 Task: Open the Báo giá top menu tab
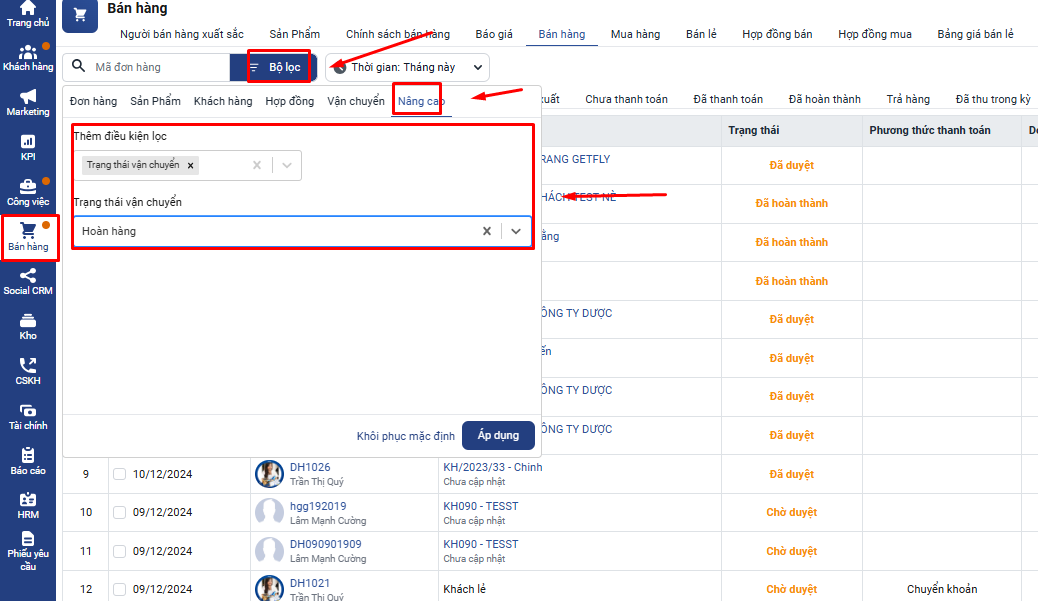pyautogui.click(x=494, y=34)
